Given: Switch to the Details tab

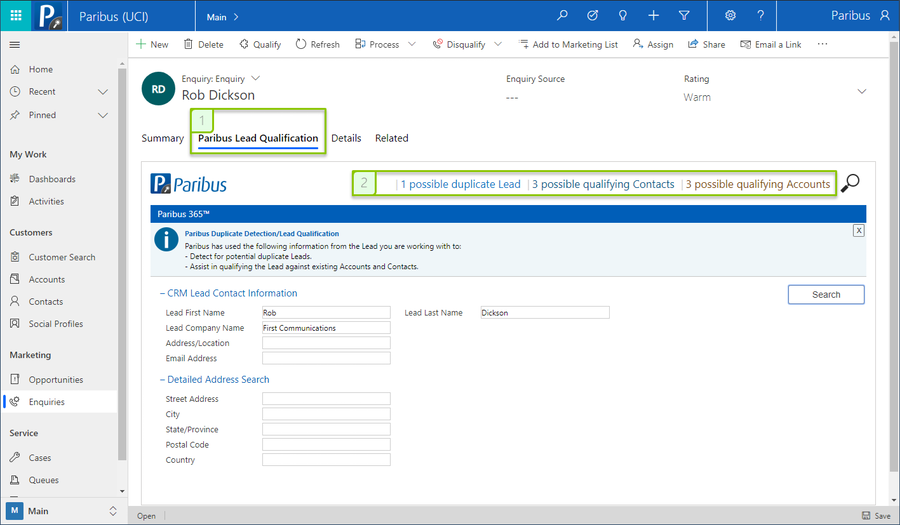Looking at the screenshot, I should tap(346, 138).
